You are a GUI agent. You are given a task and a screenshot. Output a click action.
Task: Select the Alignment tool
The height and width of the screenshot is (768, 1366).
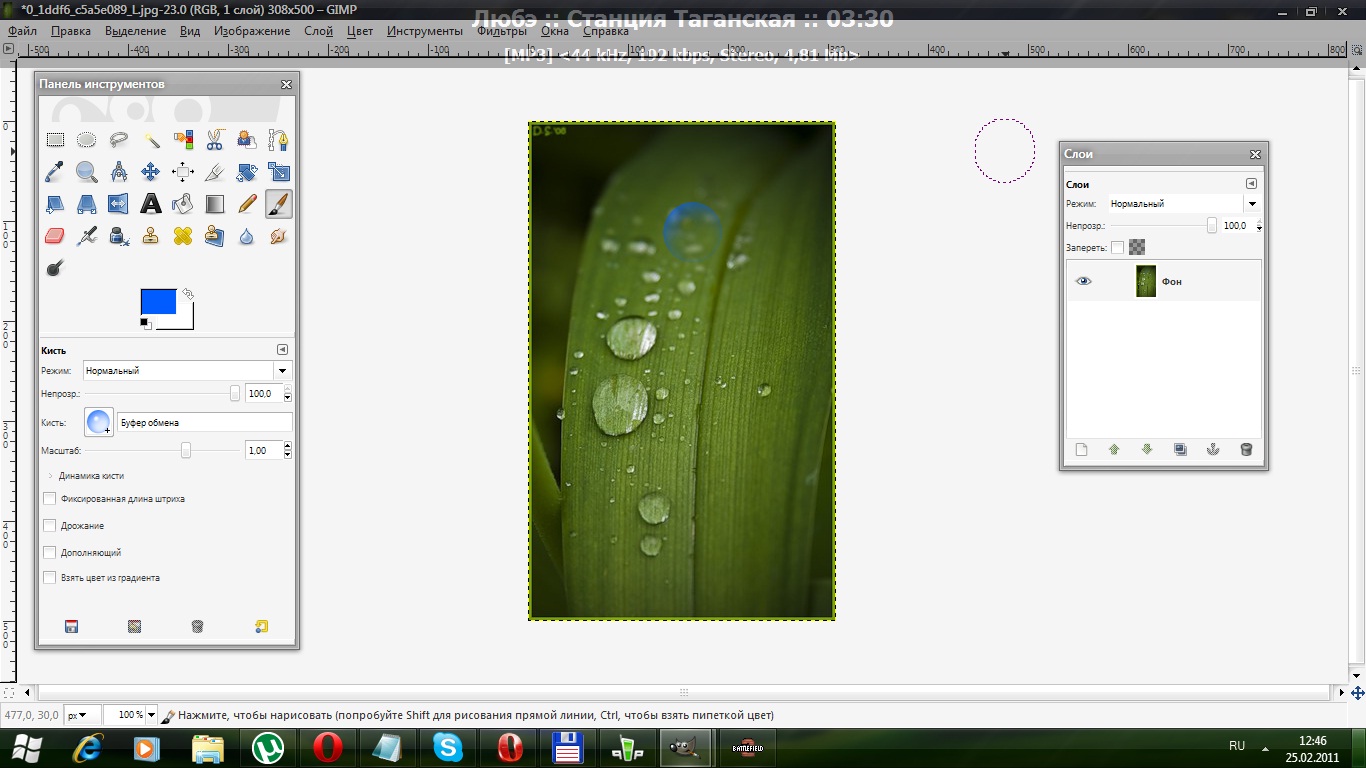click(x=183, y=172)
